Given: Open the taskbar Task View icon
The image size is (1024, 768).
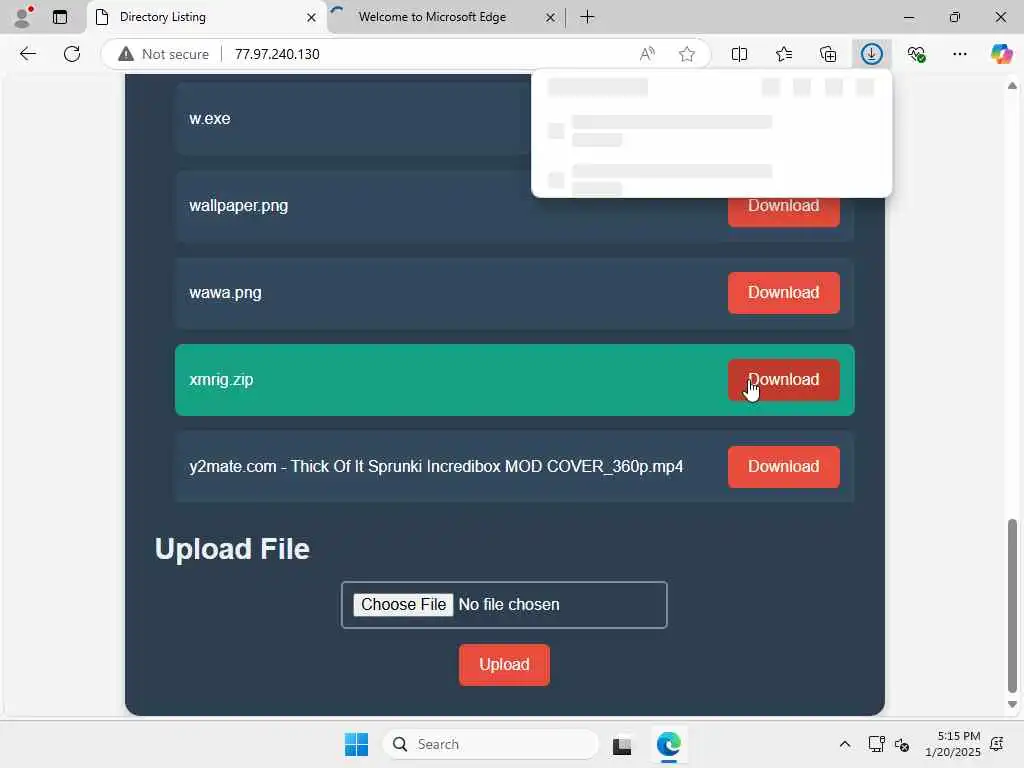Looking at the screenshot, I should [622, 744].
